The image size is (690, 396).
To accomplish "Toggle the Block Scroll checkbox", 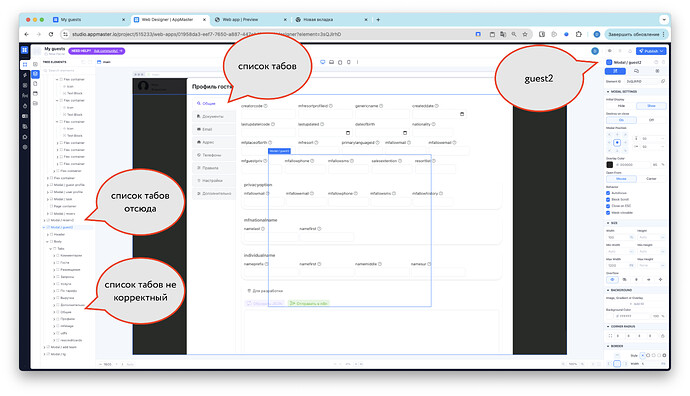I will coord(608,199).
